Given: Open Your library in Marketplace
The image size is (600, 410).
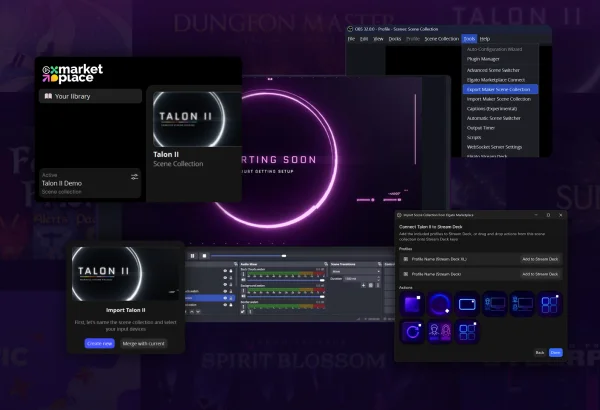Looking at the screenshot, I should [x=90, y=96].
